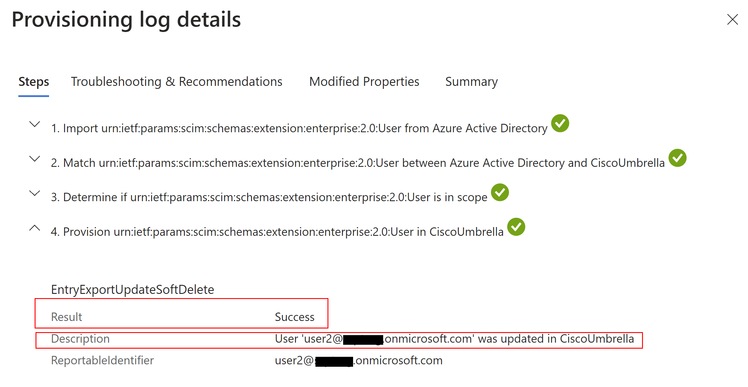Click the EntryExportUpdateSoftDelete heading
Image resolution: width=748 pixels, height=387 pixels.
pos(133,290)
